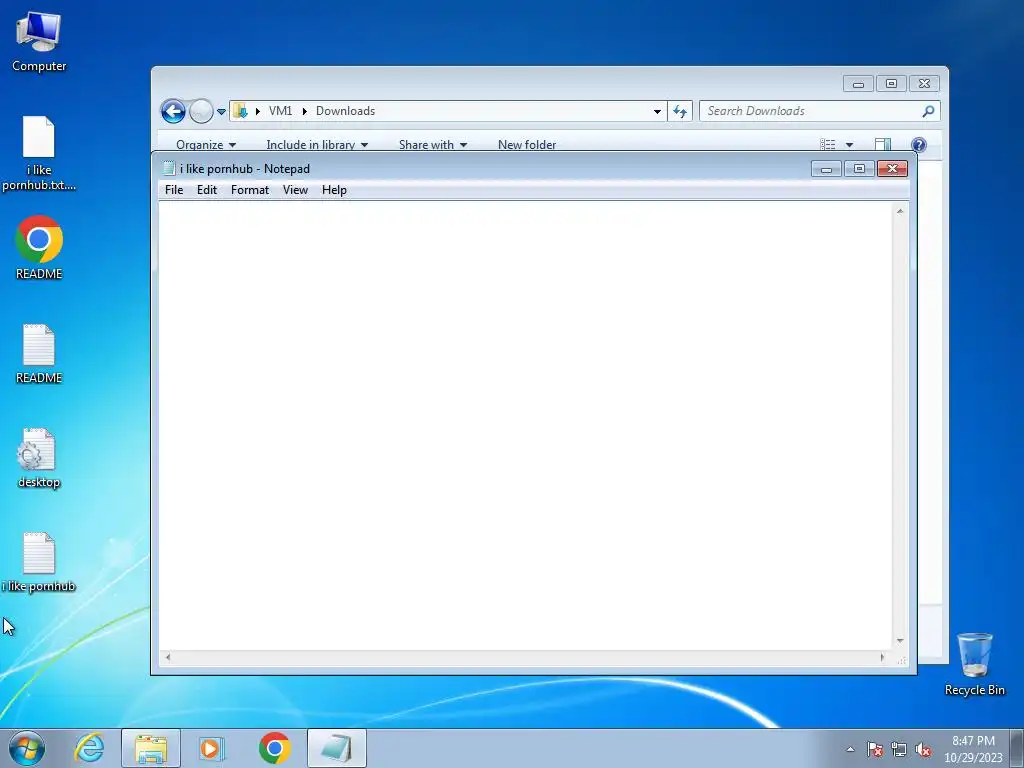Expand the arrow between VM1 and Downloads

(x=304, y=111)
